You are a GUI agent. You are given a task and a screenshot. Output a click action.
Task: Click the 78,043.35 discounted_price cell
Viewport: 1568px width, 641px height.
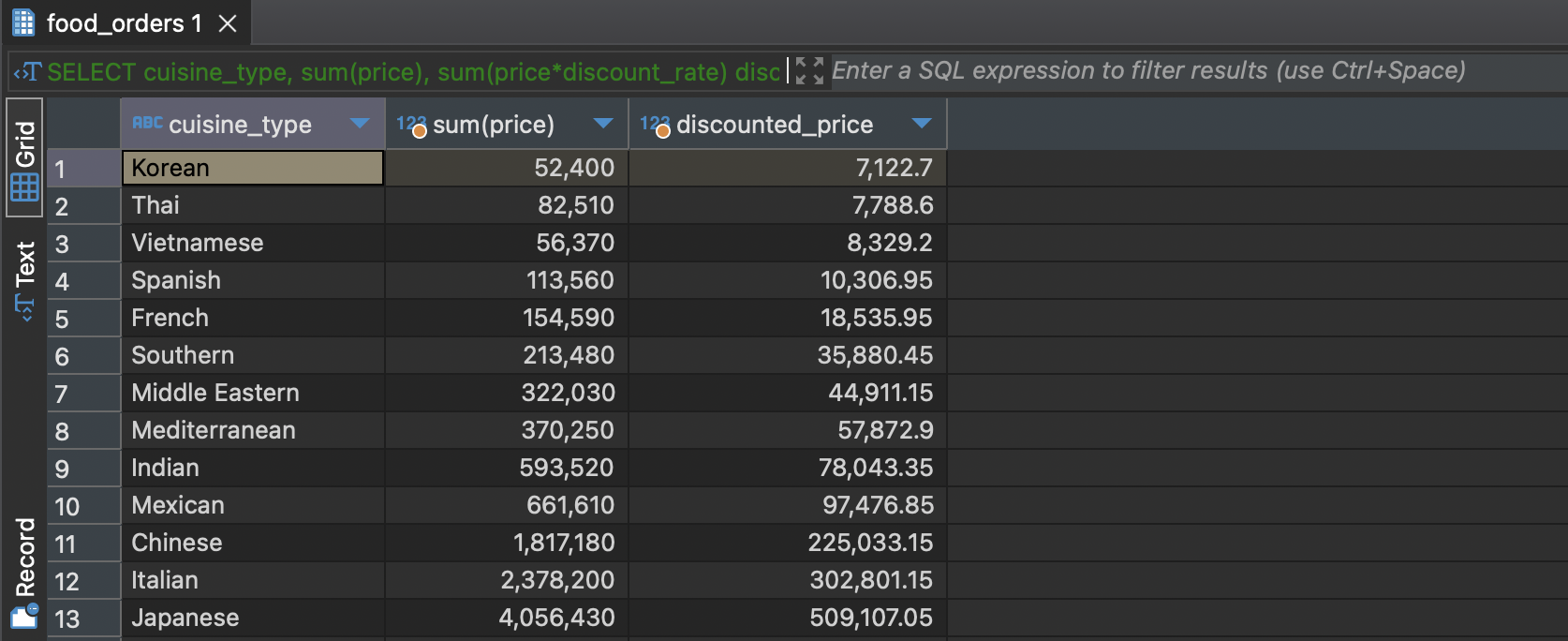pos(788,468)
